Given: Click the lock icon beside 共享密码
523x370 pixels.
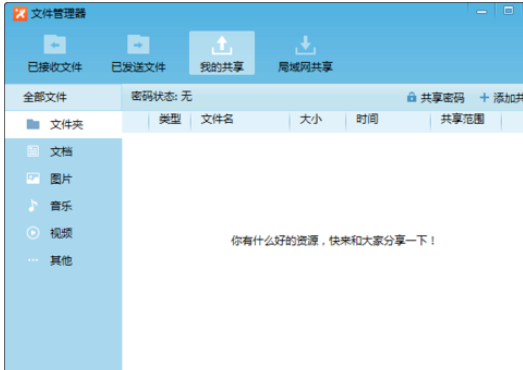Looking at the screenshot, I should (x=412, y=97).
